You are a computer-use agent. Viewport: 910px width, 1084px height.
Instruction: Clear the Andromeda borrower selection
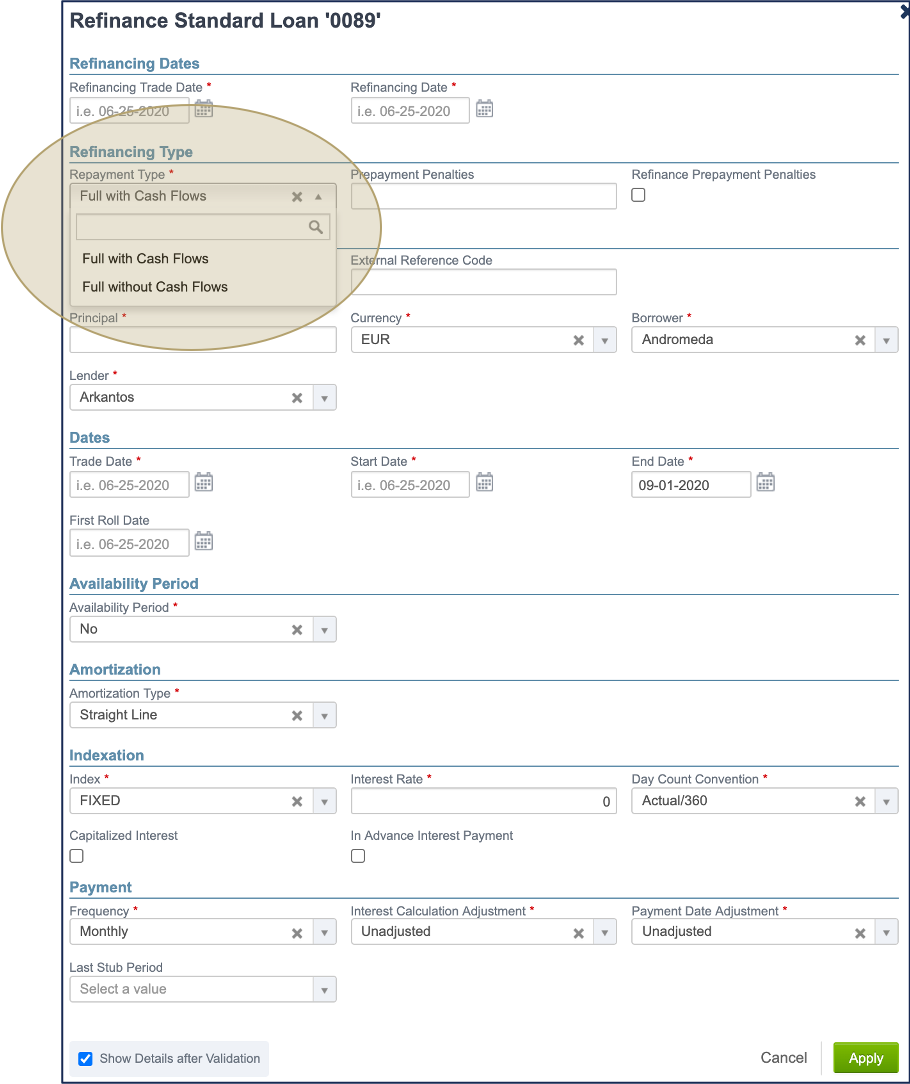point(860,340)
